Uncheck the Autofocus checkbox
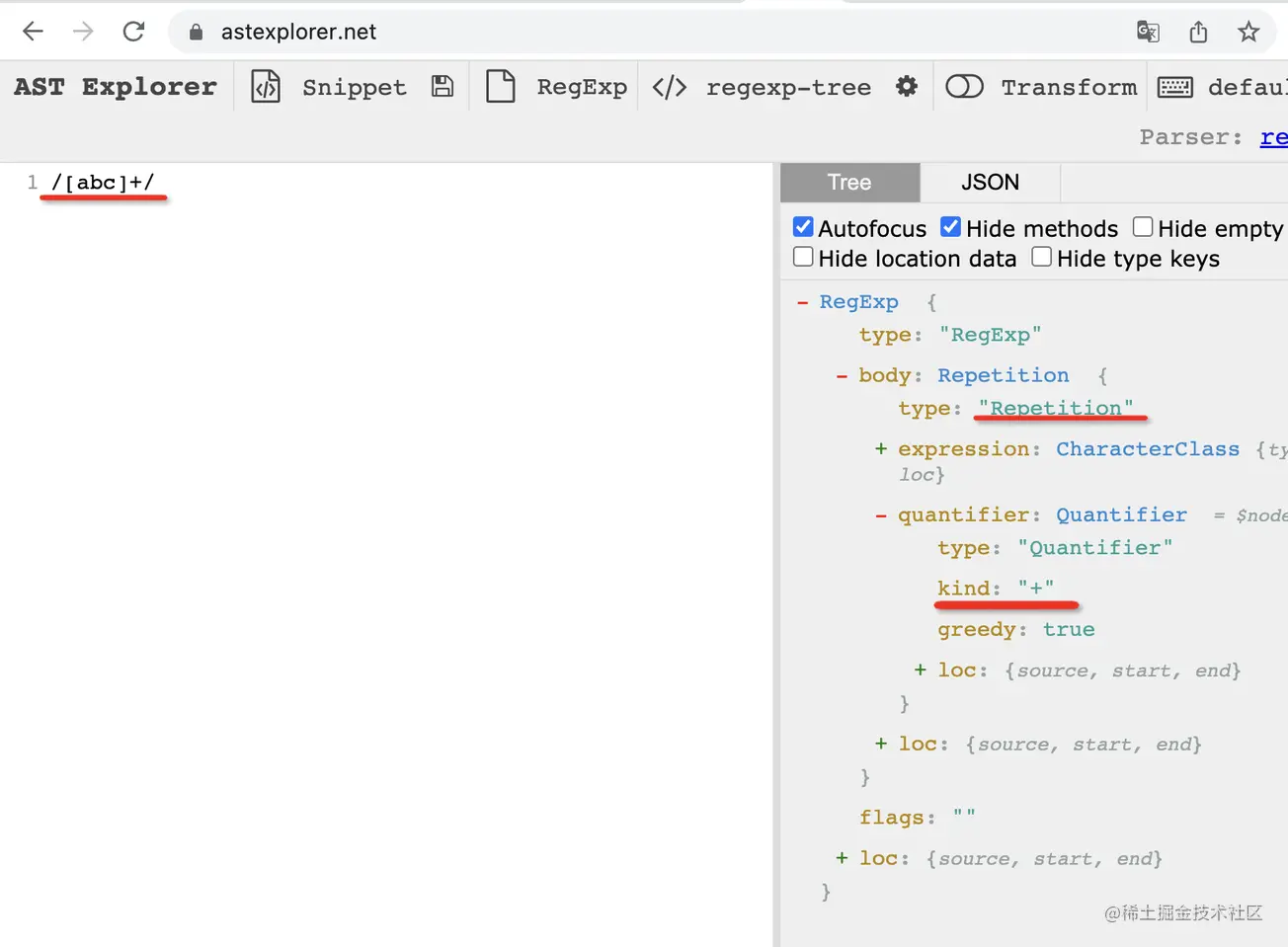 tap(803, 227)
